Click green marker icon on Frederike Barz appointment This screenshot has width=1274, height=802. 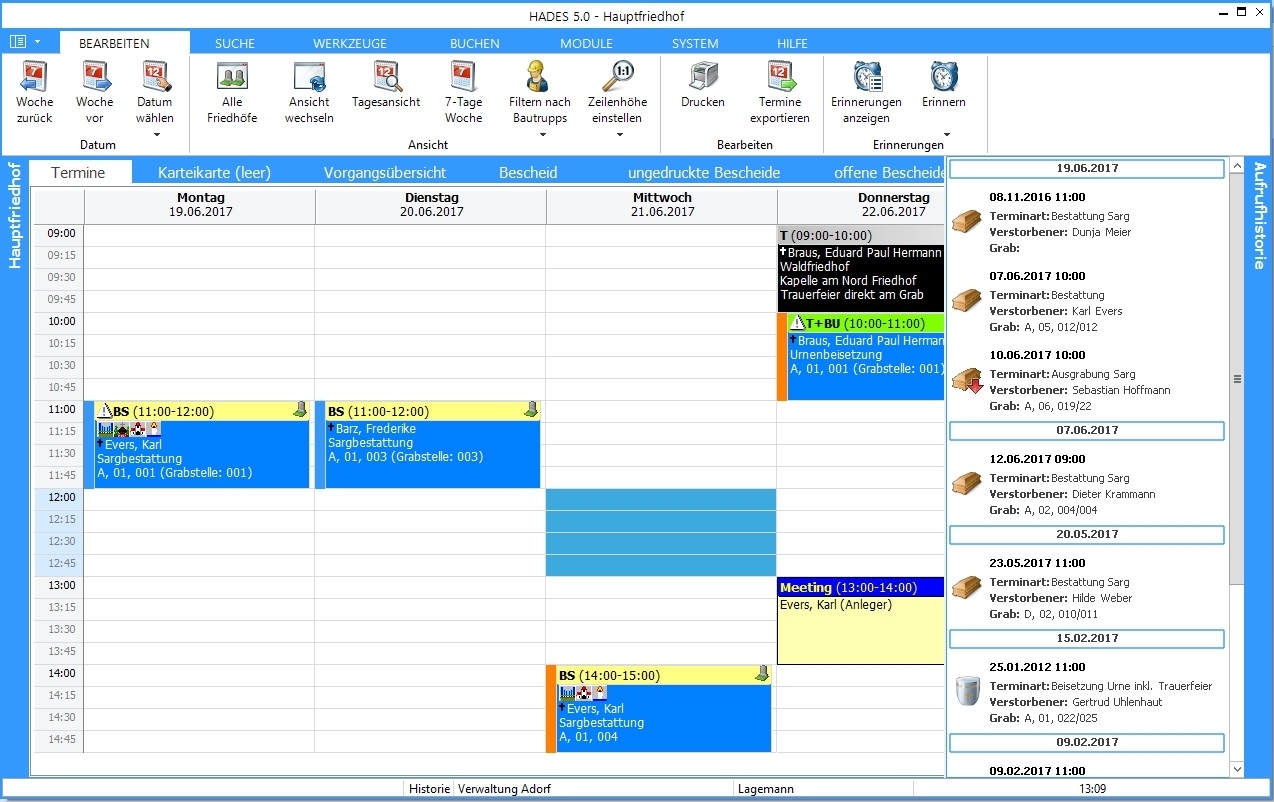[531, 410]
